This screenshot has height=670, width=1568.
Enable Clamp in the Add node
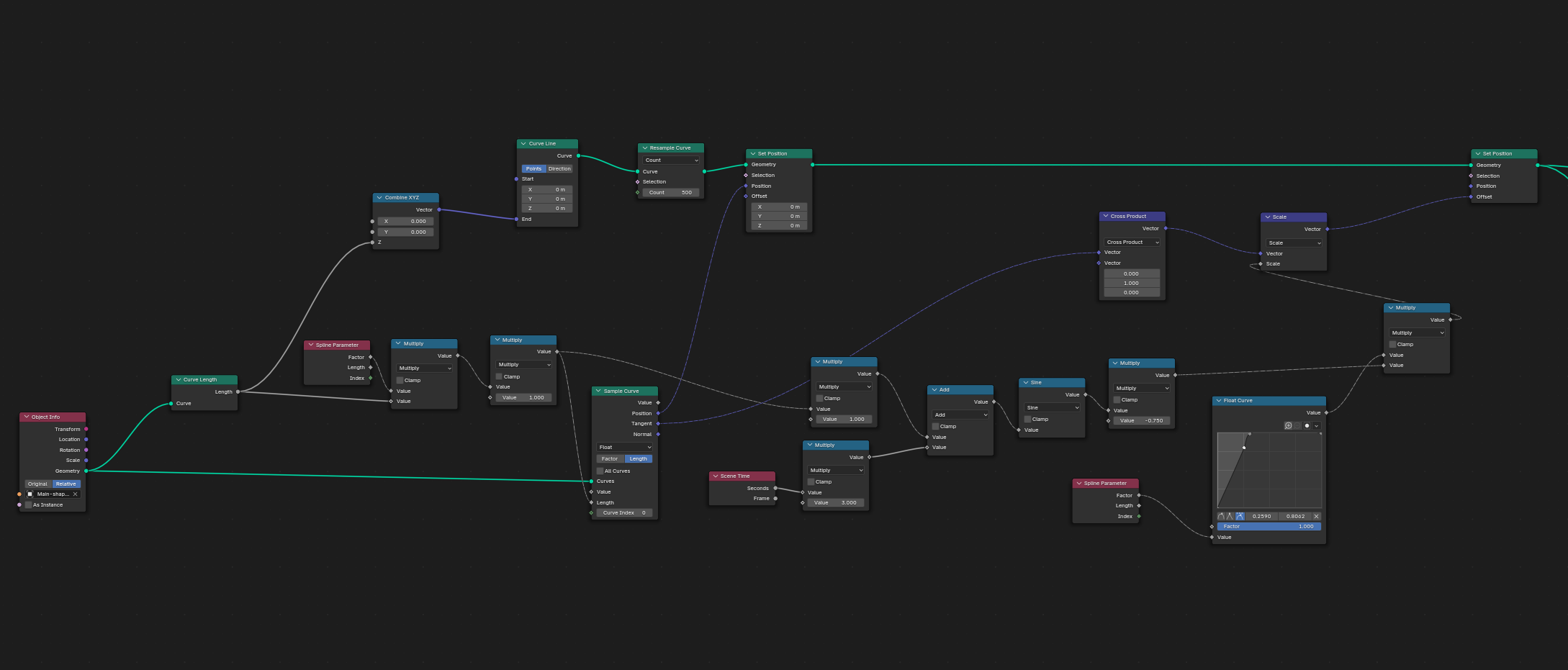point(935,426)
